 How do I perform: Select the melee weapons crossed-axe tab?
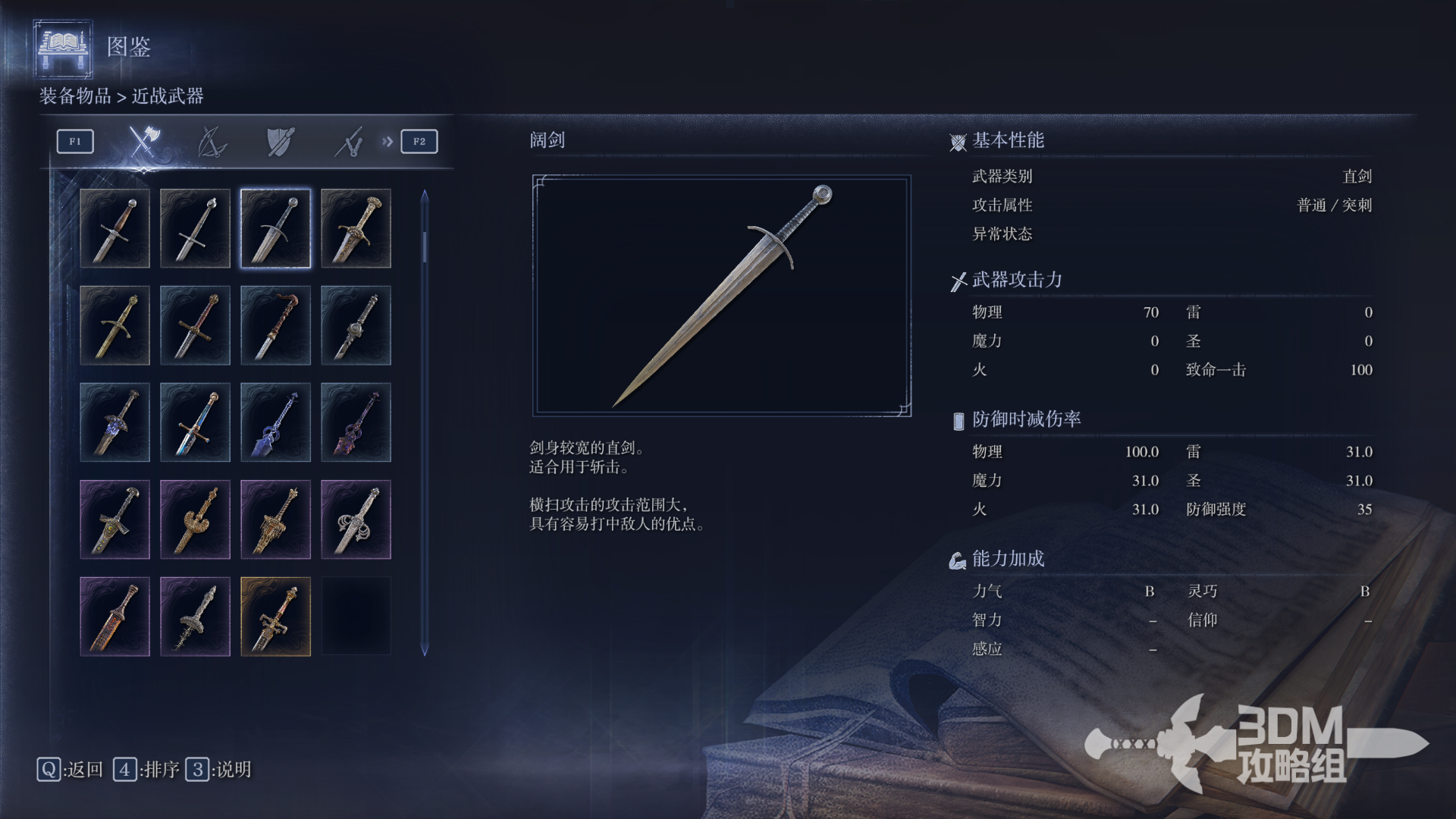143,141
